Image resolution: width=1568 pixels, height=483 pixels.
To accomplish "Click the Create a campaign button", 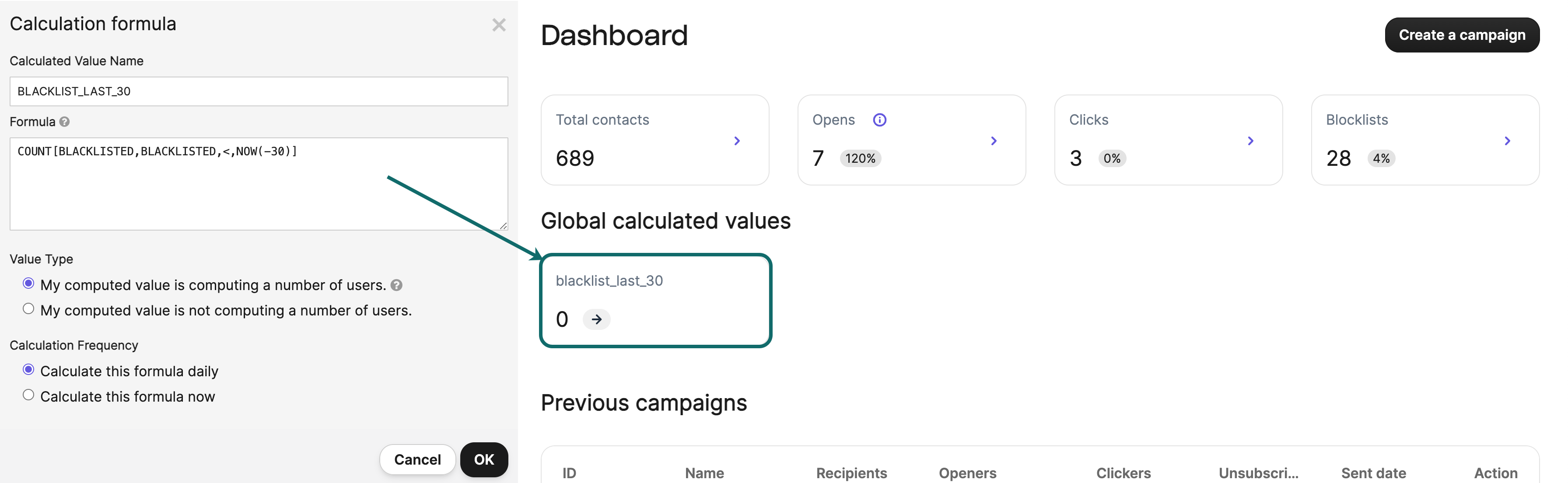I will [x=1462, y=35].
